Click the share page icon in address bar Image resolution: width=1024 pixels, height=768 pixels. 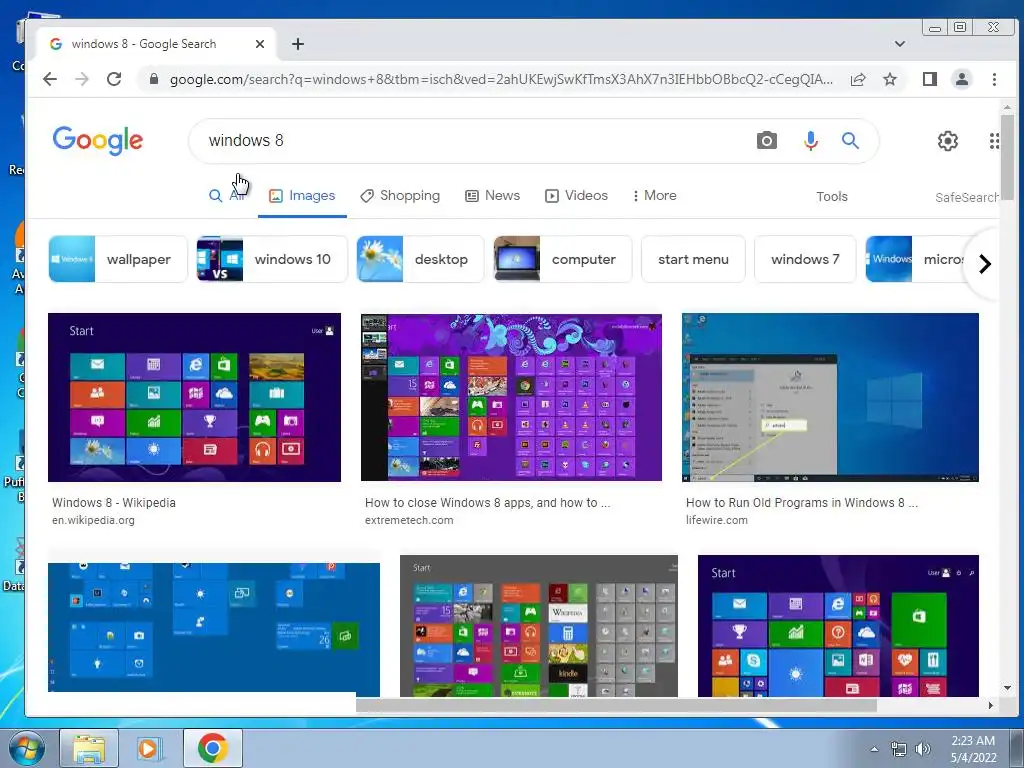[858, 80]
